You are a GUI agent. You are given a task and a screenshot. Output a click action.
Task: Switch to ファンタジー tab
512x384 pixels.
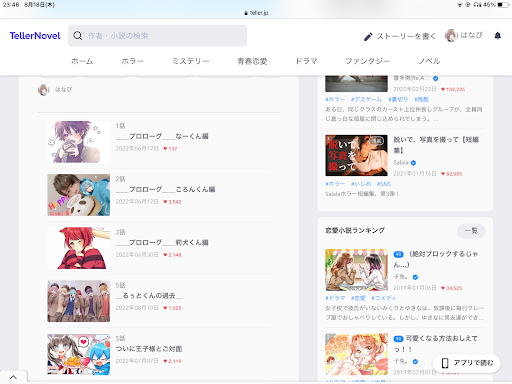pyautogui.click(x=368, y=61)
